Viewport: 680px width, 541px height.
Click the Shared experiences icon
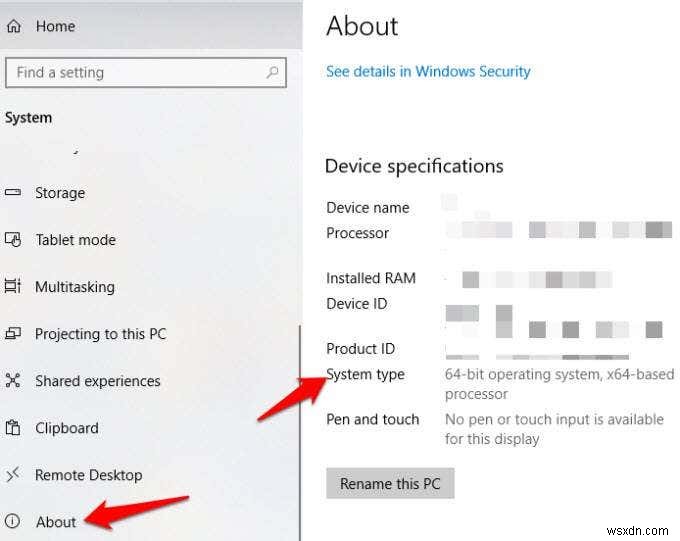pos(13,380)
